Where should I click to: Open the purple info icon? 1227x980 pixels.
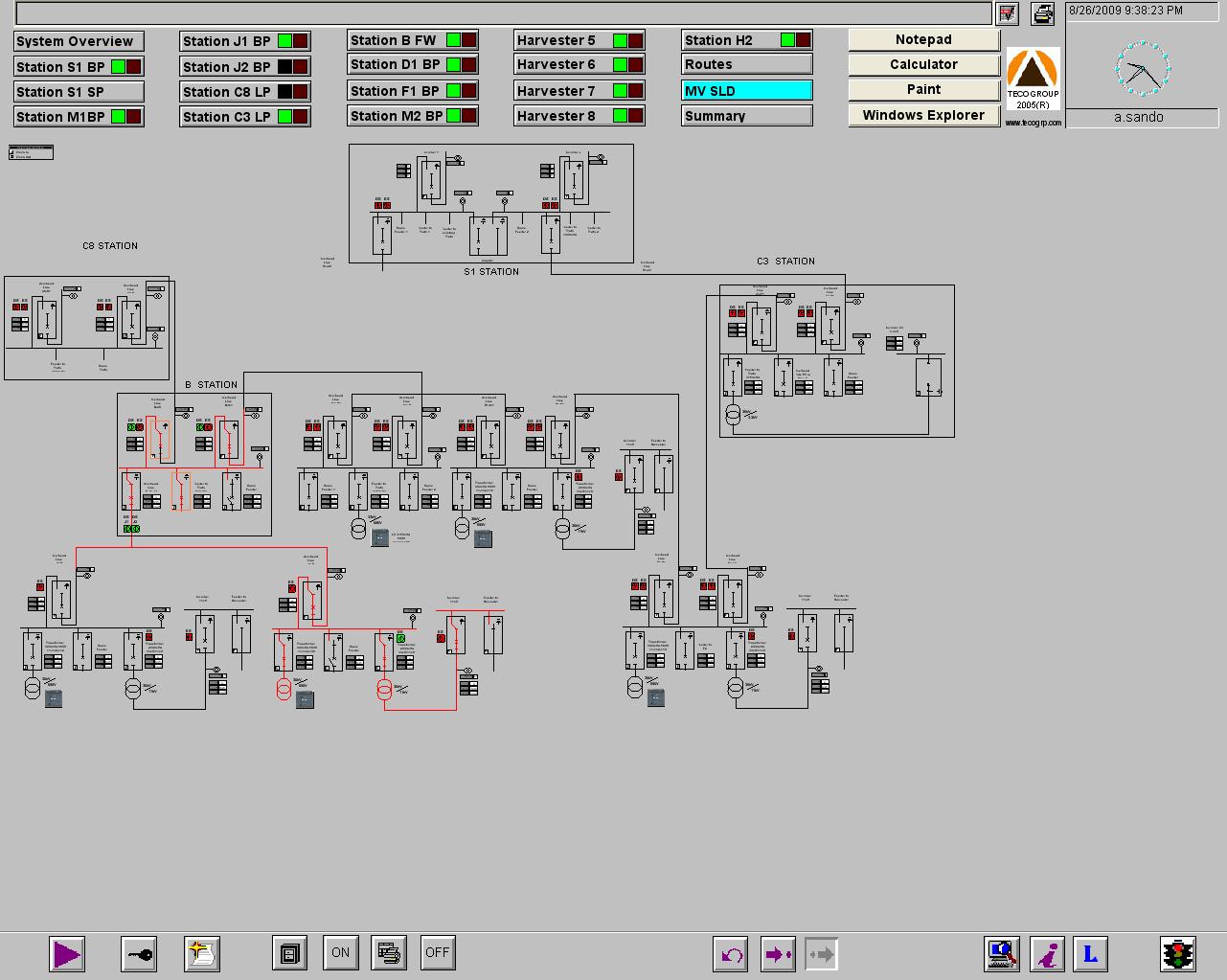click(x=1049, y=954)
